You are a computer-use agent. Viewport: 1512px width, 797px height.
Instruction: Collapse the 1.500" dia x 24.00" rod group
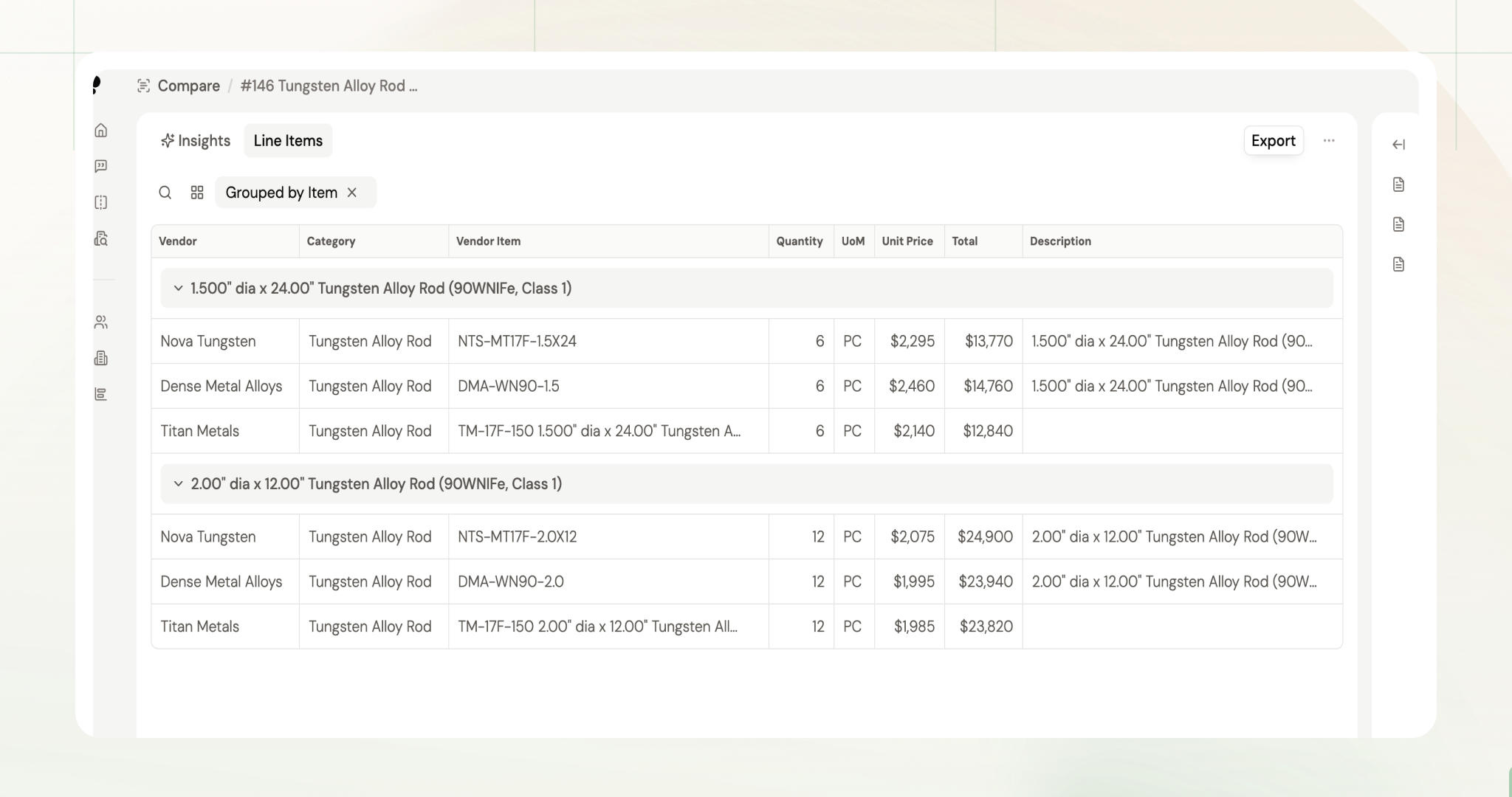coord(178,289)
